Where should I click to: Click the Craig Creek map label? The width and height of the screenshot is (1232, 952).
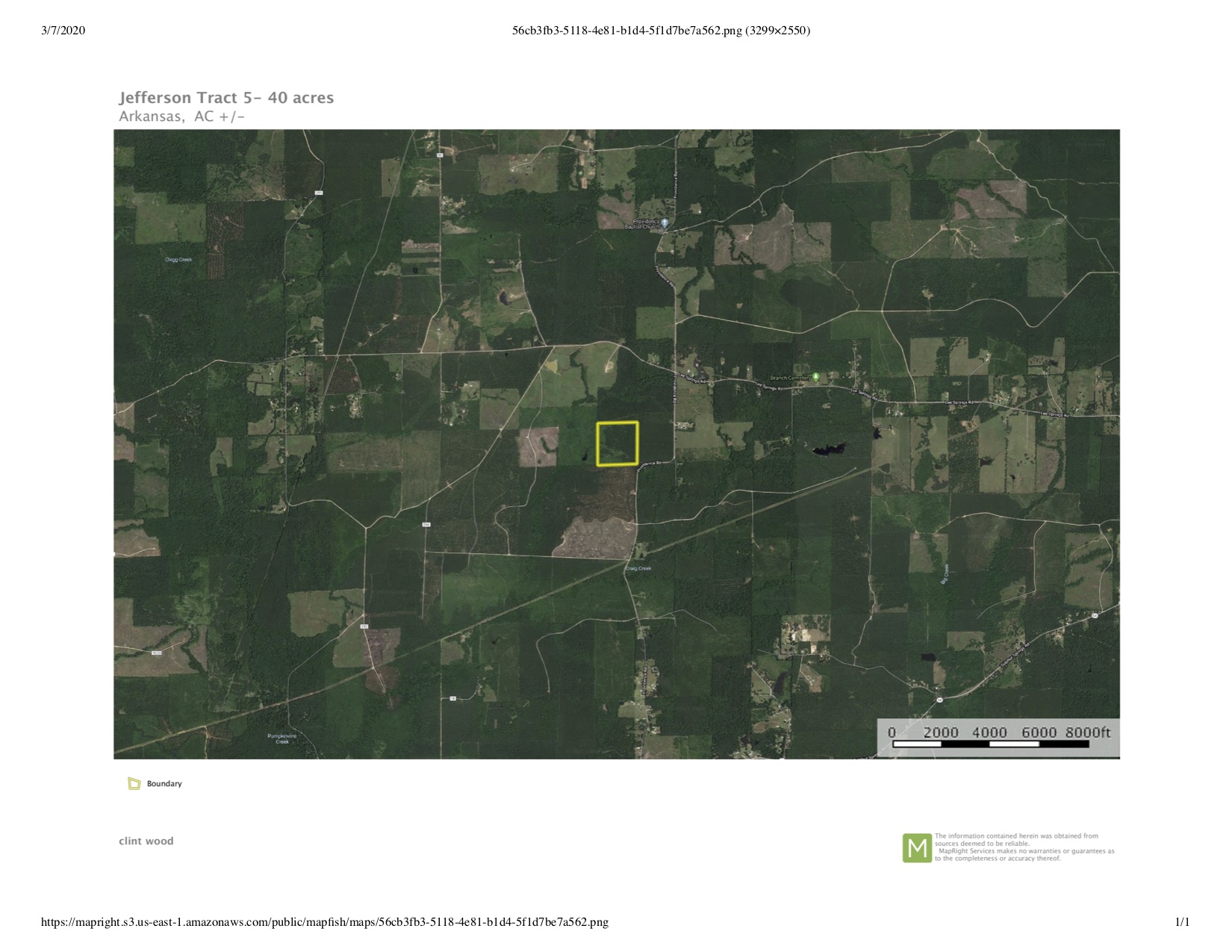pyautogui.click(x=638, y=568)
